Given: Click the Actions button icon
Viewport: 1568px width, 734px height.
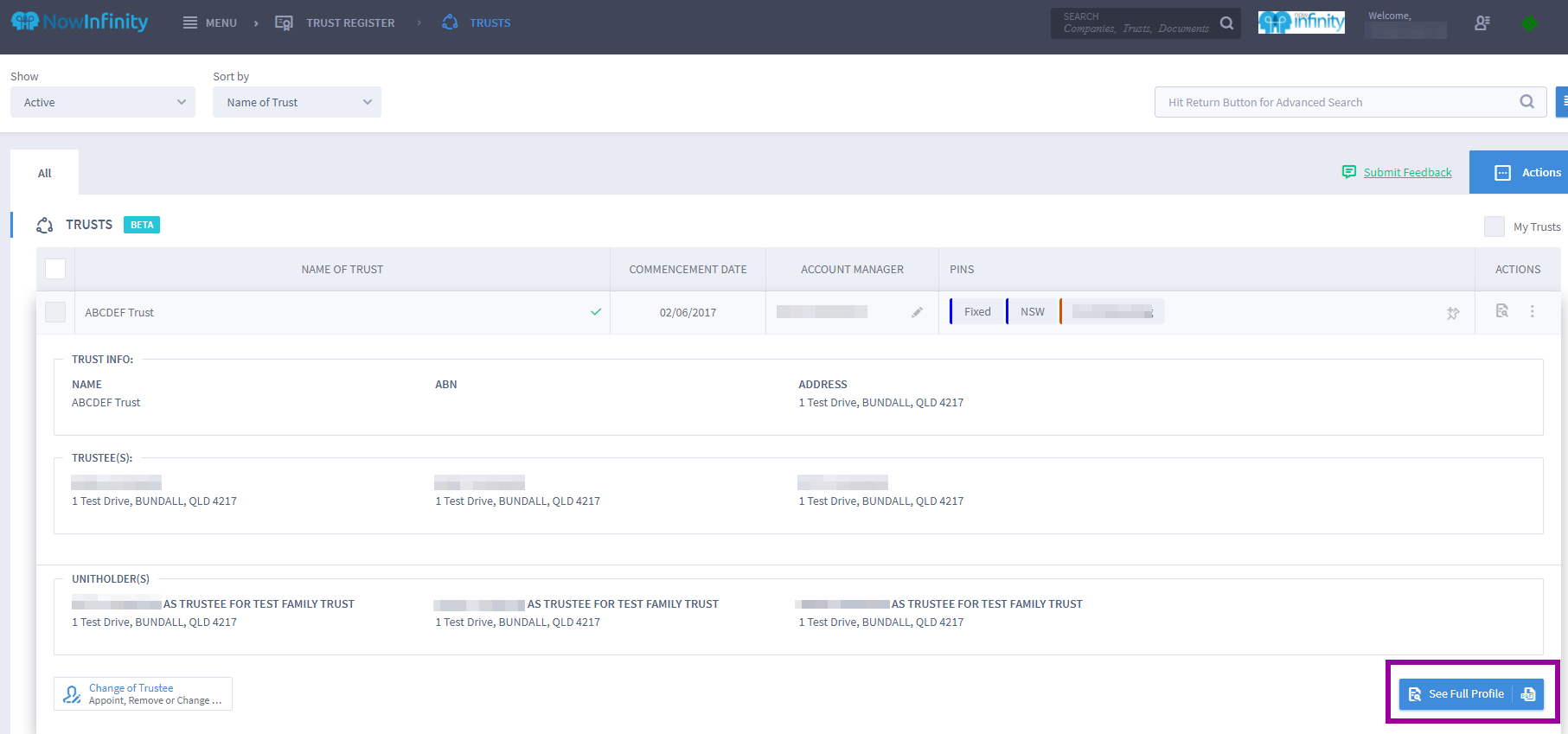Looking at the screenshot, I should tap(1503, 173).
